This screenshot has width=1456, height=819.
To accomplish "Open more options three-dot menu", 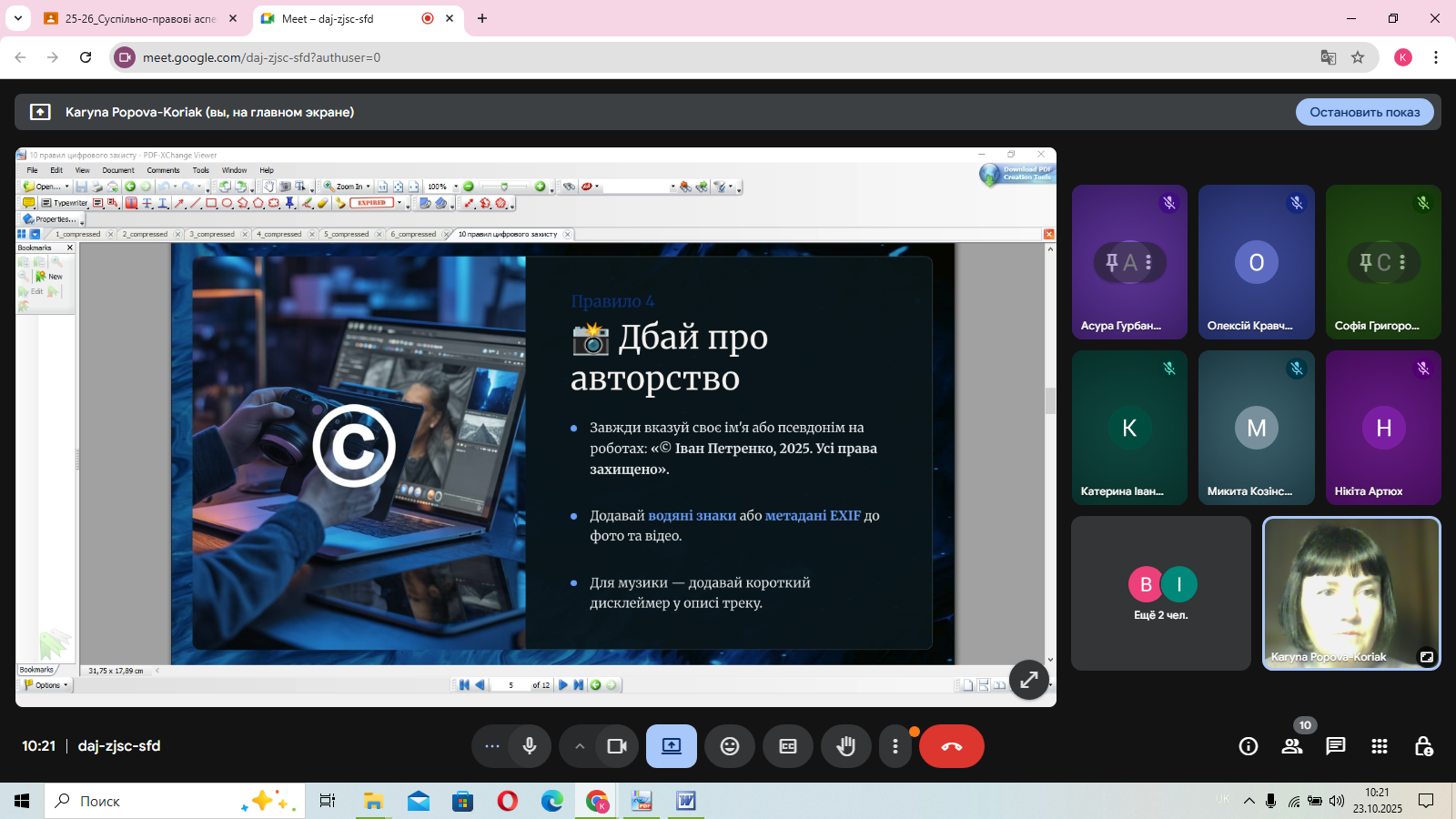I will (x=895, y=746).
